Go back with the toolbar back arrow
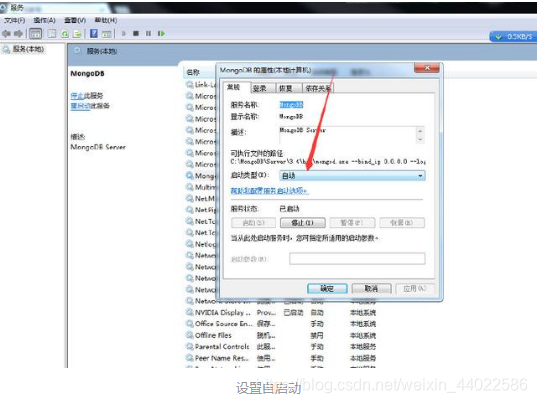537x403 pixels. pyautogui.click(x=6, y=34)
